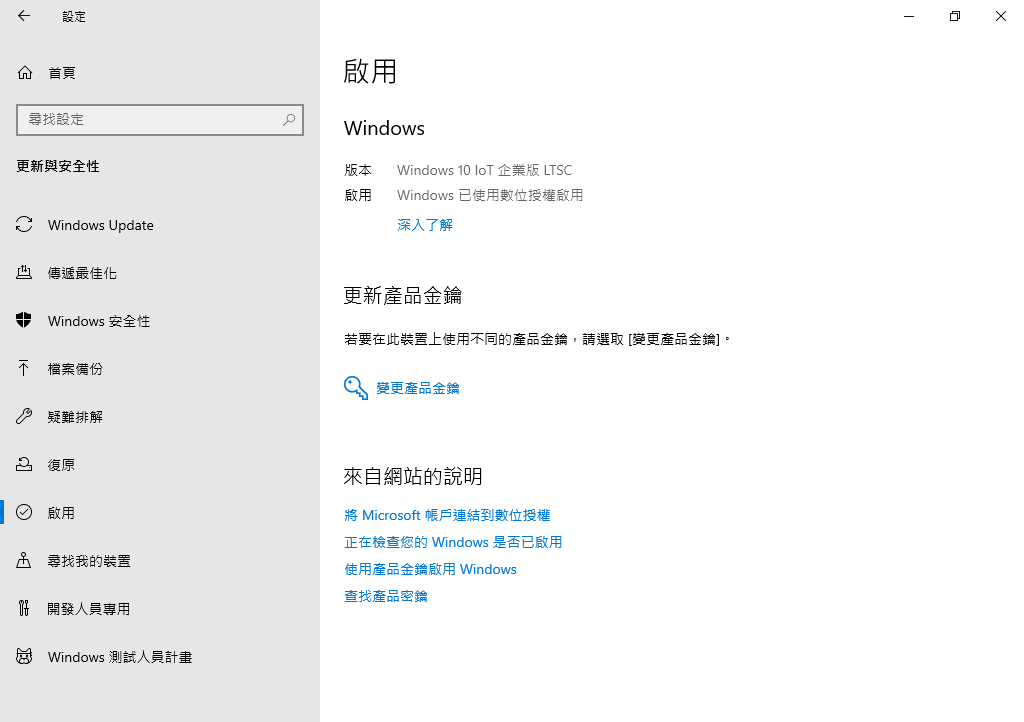The height and width of the screenshot is (722, 1024).
Task: Open 正在檢查您的 Windows 是否已啟用 link
Action: 453,542
